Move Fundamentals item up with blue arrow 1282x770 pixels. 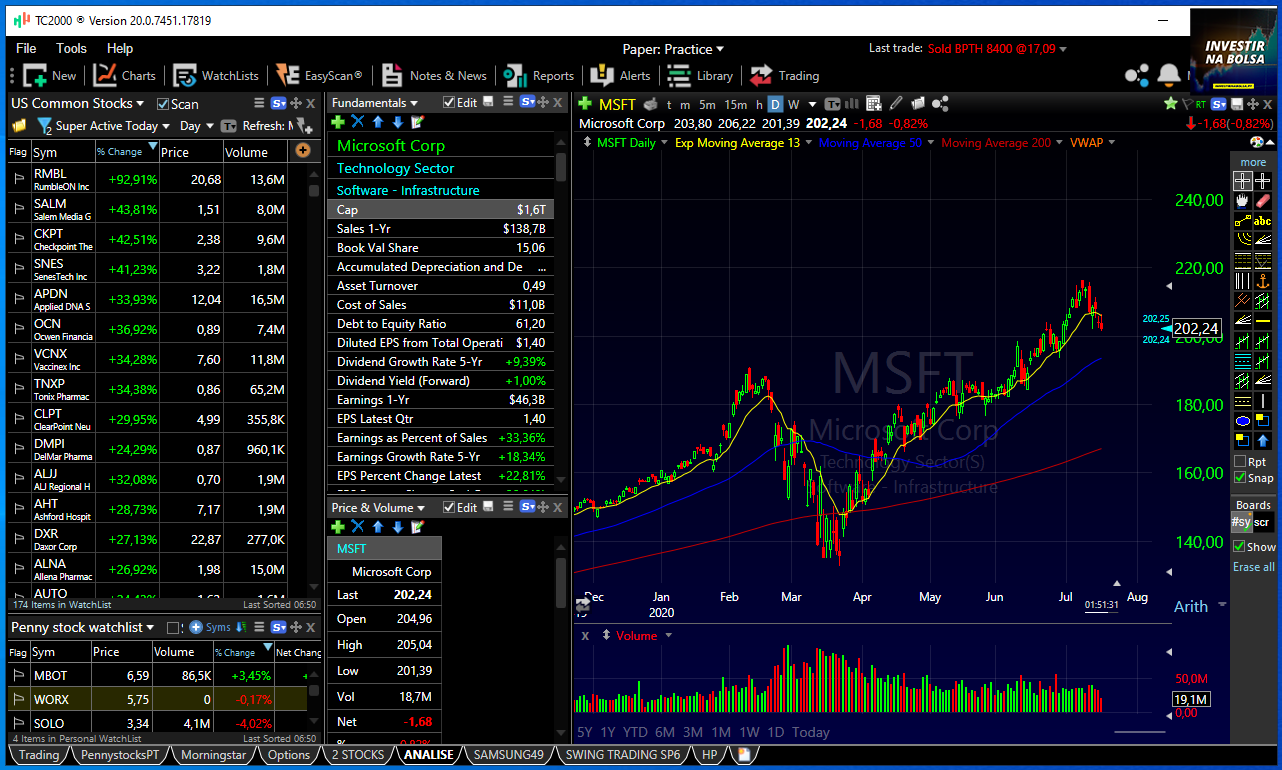[x=378, y=122]
